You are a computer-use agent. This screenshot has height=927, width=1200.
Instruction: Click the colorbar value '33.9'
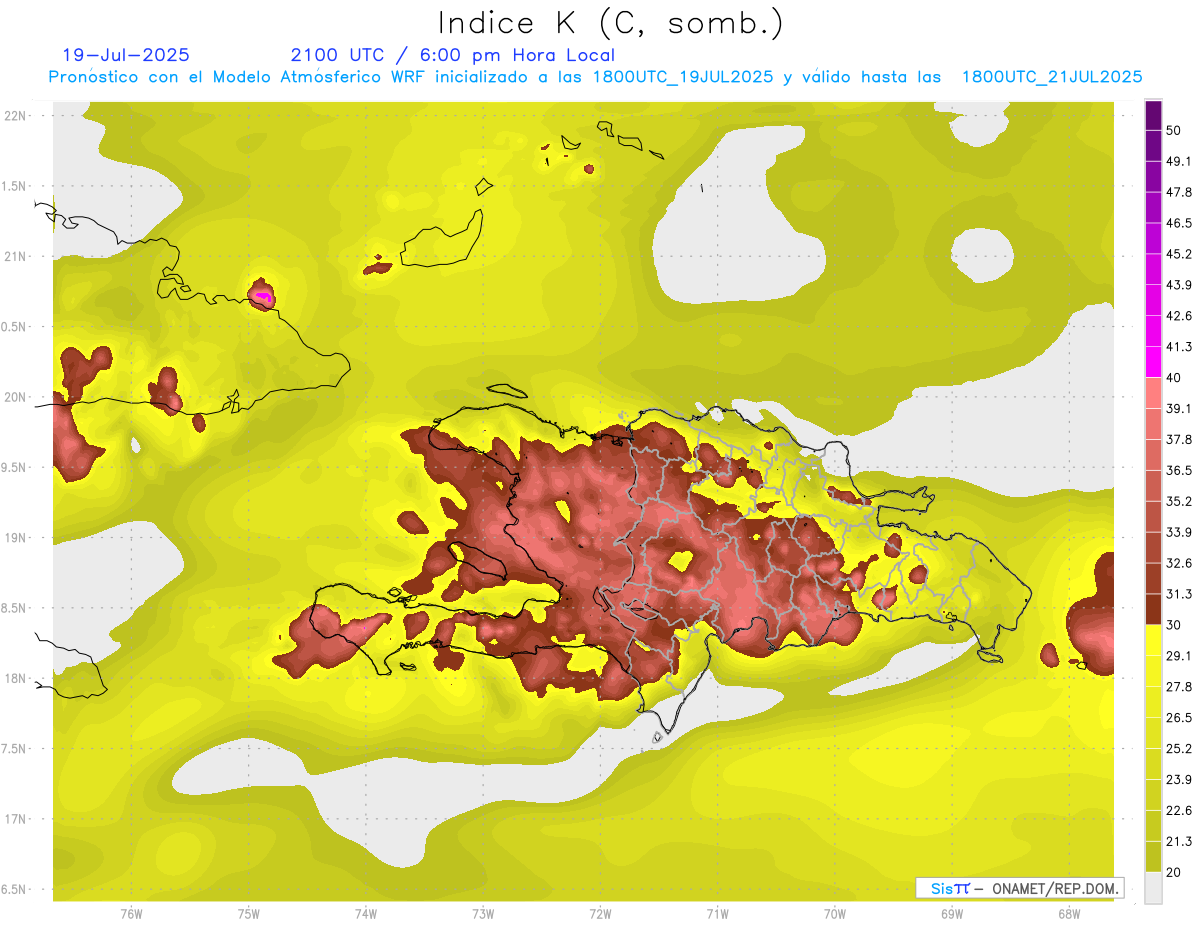1179,532
